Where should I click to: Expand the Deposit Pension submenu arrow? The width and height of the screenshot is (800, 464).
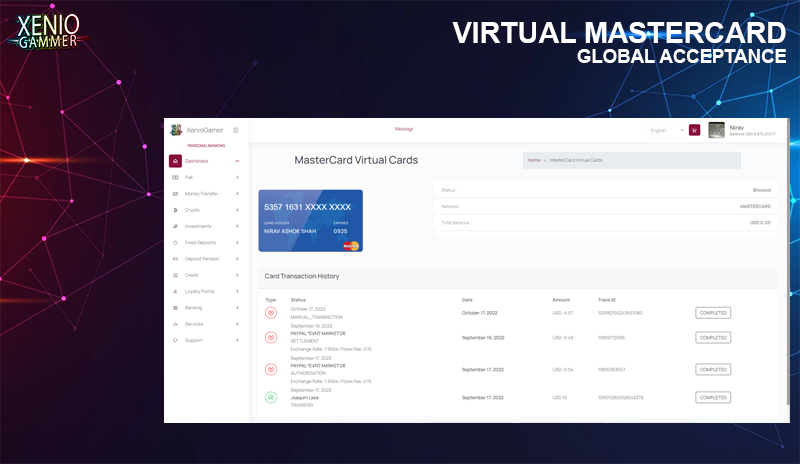click(237, 259)
